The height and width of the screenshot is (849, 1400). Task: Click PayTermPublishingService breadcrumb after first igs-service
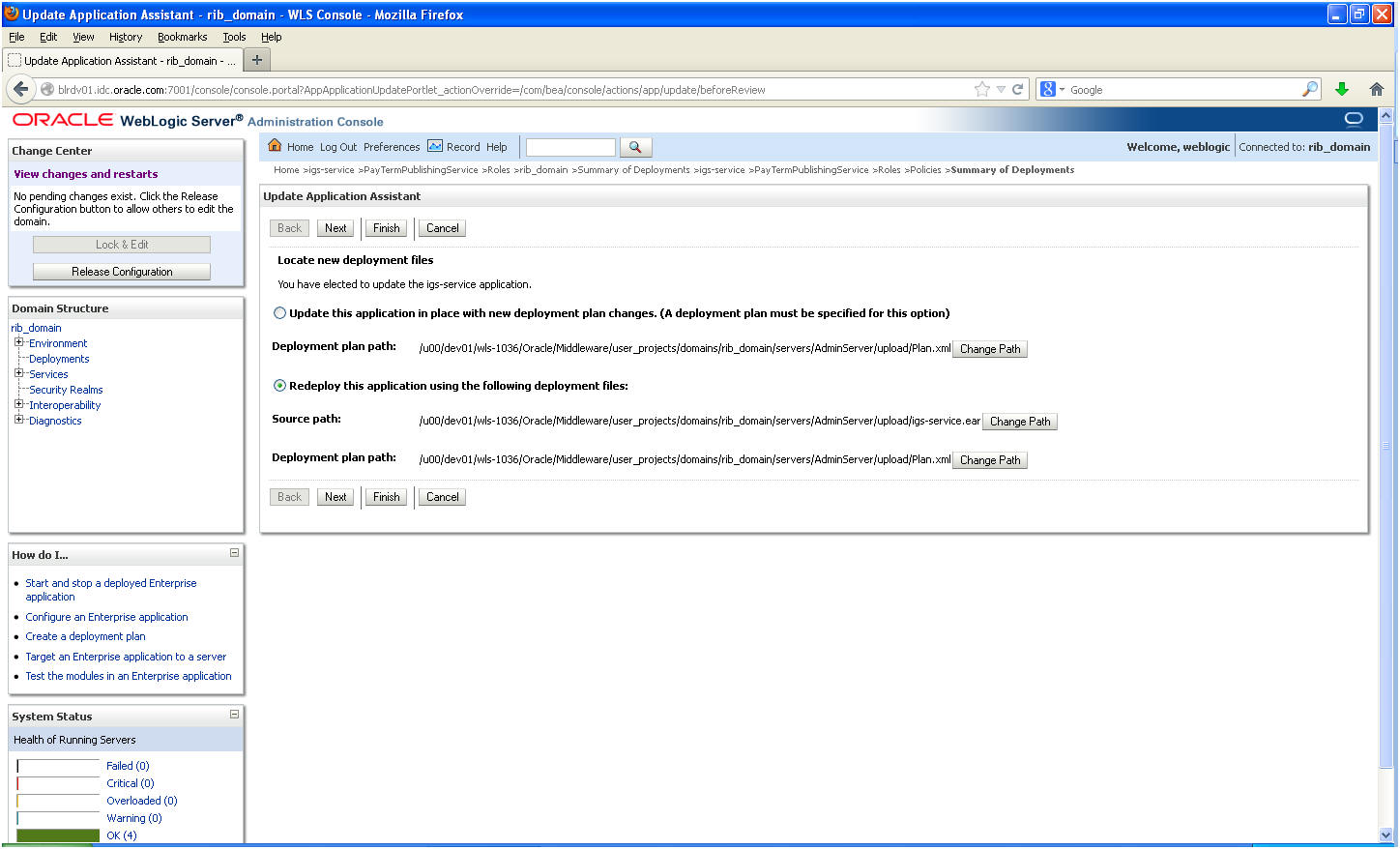(x=421, y=170)
